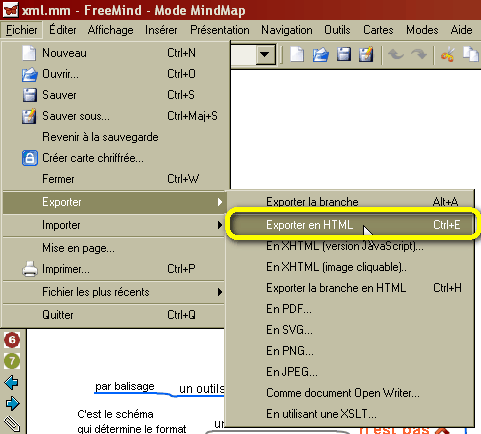Select the green priority 7 icon

(x=12, y=361)
